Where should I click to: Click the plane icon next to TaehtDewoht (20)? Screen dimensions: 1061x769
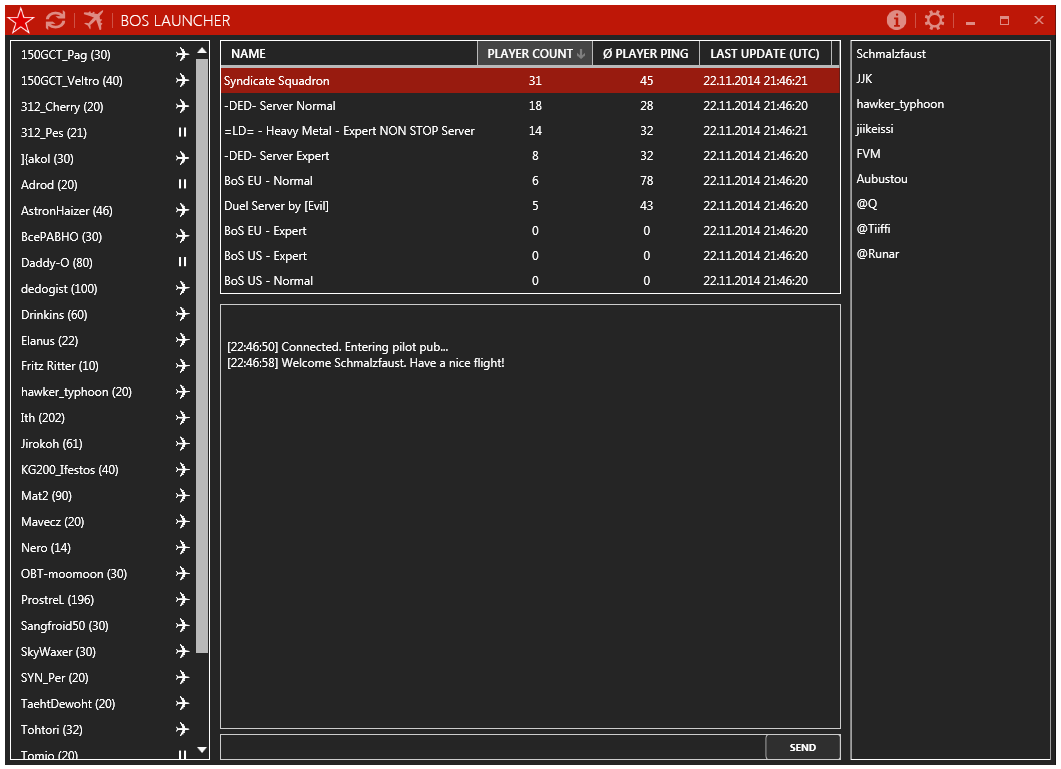coord(182,703)
